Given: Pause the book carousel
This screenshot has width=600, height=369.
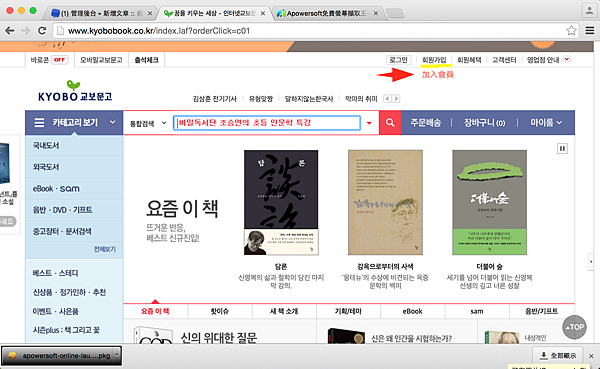Looking at the screenshot, I should click(562, 149).
